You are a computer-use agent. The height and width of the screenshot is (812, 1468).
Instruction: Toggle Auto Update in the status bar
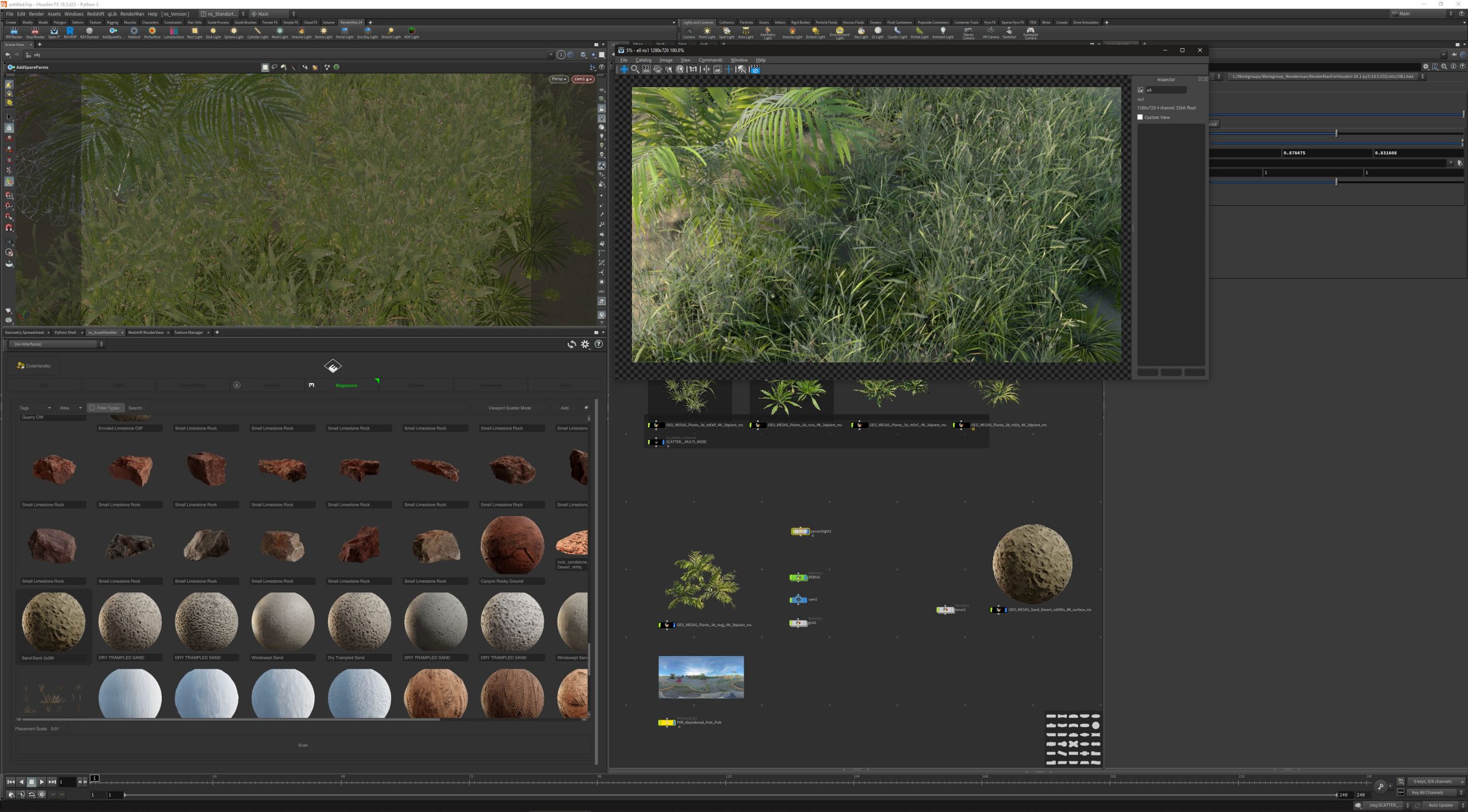tap(1440, 805)
